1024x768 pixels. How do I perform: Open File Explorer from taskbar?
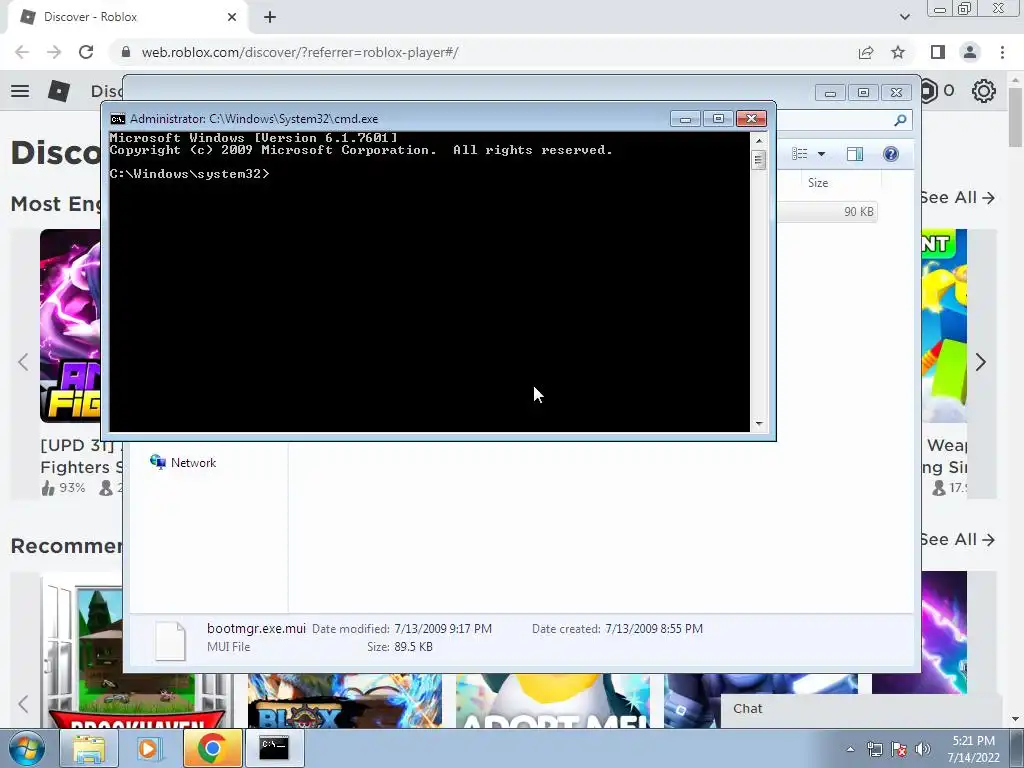89,748
